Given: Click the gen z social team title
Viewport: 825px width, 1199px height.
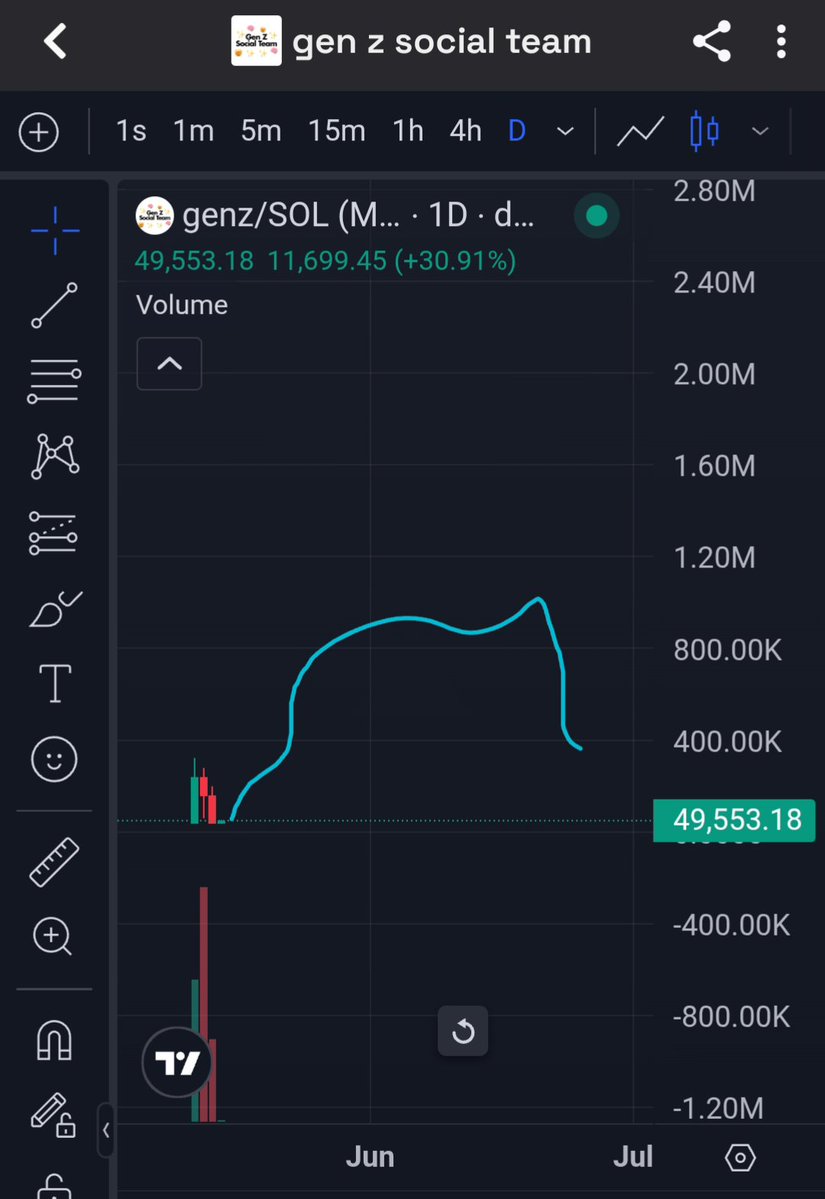Looking at the screenshot, I should point(442,42).
